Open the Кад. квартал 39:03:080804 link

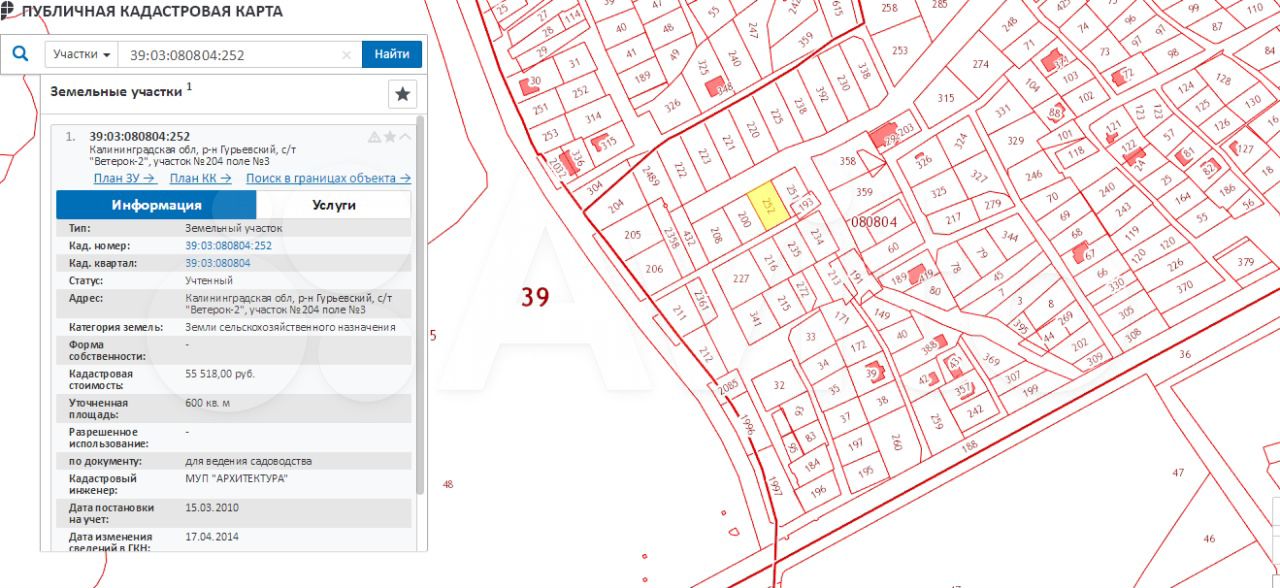218,263
